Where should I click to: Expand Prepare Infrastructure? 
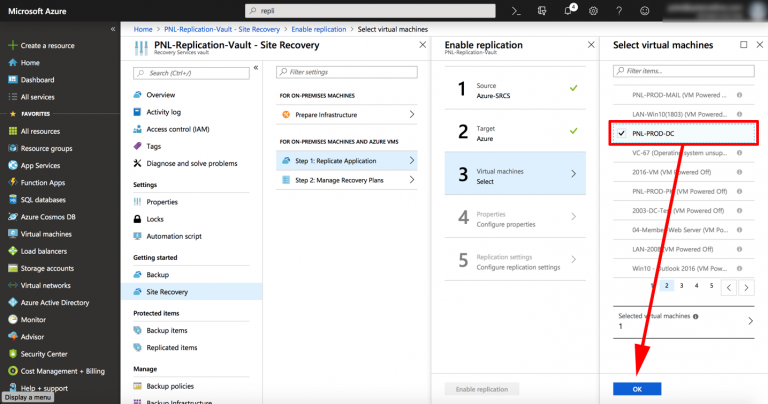click(x=347, y=115)
